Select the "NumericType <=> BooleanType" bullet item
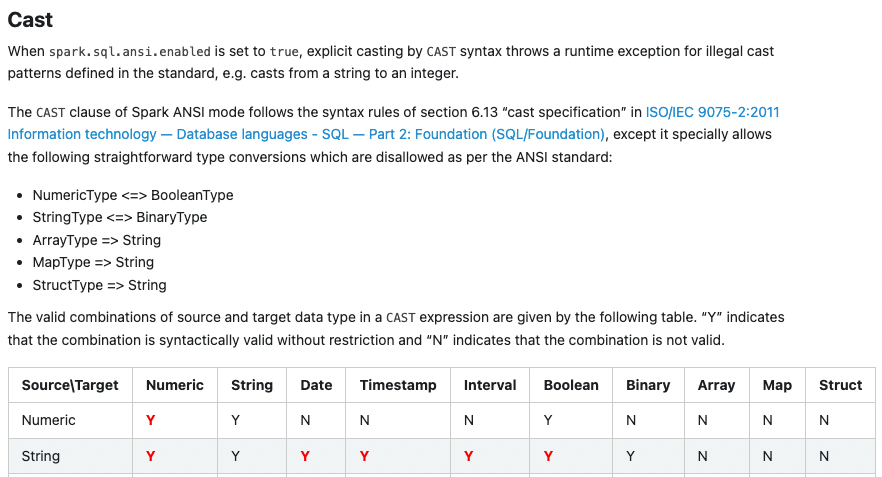The width and height of the screenshot is (882, 477). coord(133,195)
